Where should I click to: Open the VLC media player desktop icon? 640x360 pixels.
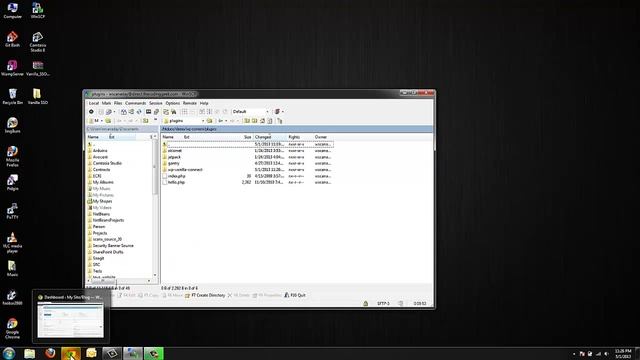(x=12, y=242)
